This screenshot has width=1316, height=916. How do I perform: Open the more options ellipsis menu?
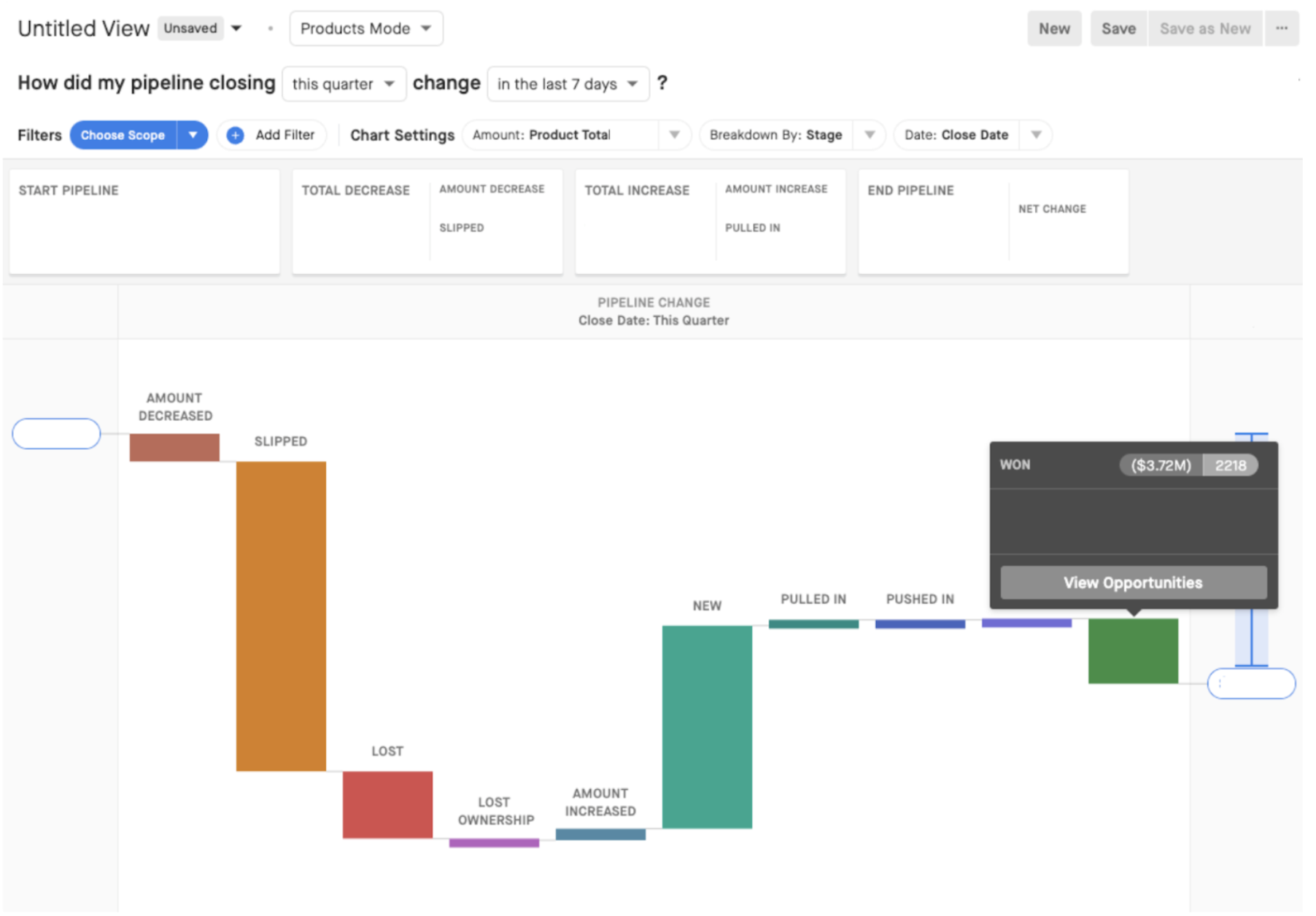click(1281, 28)
